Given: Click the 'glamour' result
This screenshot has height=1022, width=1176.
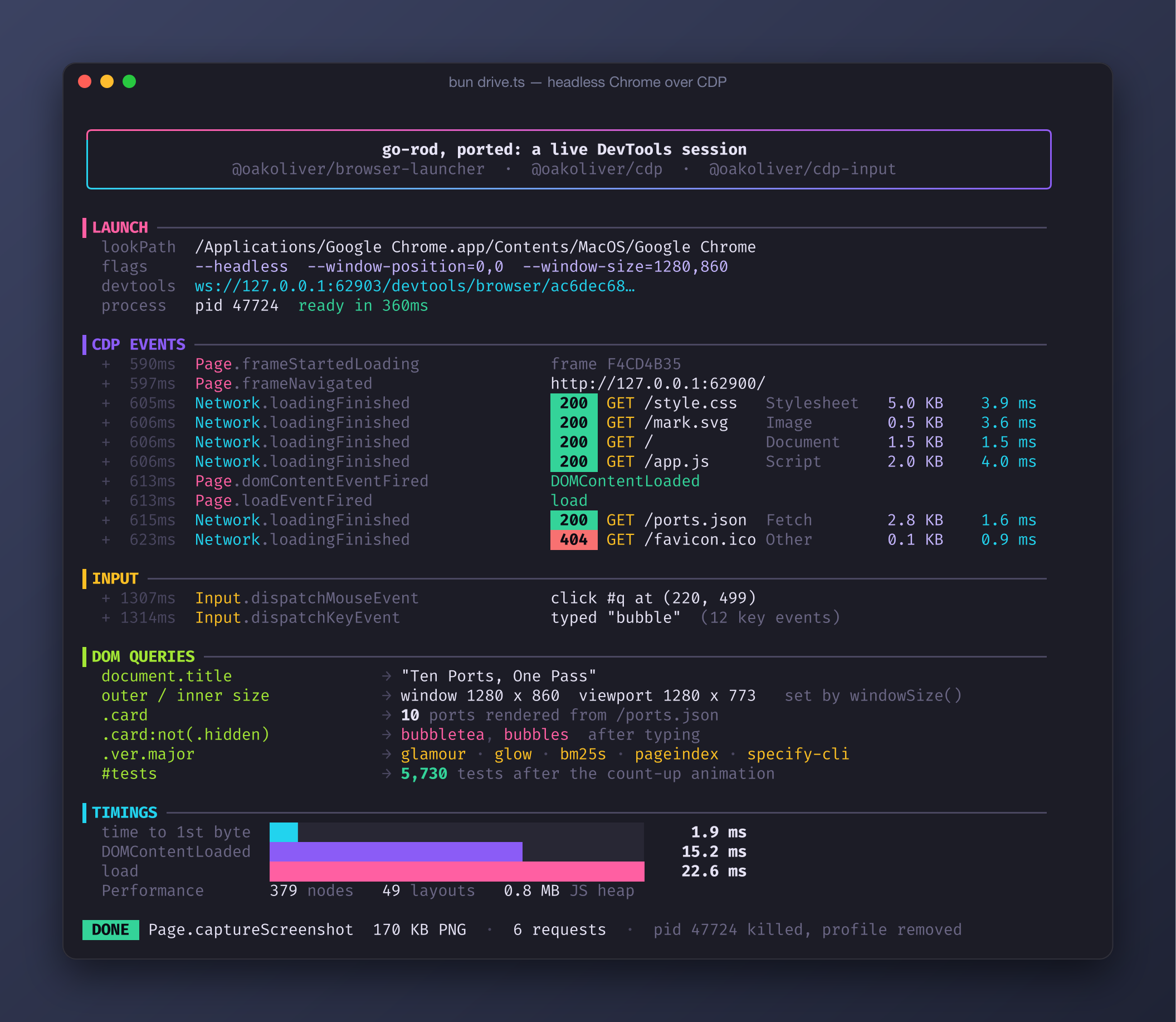Looking at the screenshot, I should click(x=433, y=754).
